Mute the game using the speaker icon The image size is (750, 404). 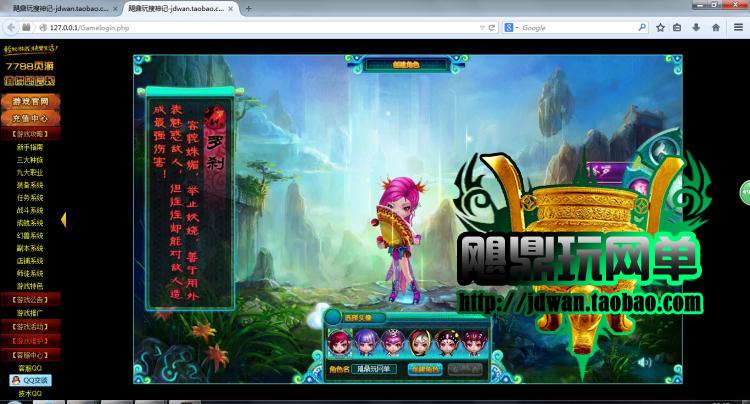click(x=644, y=362)
